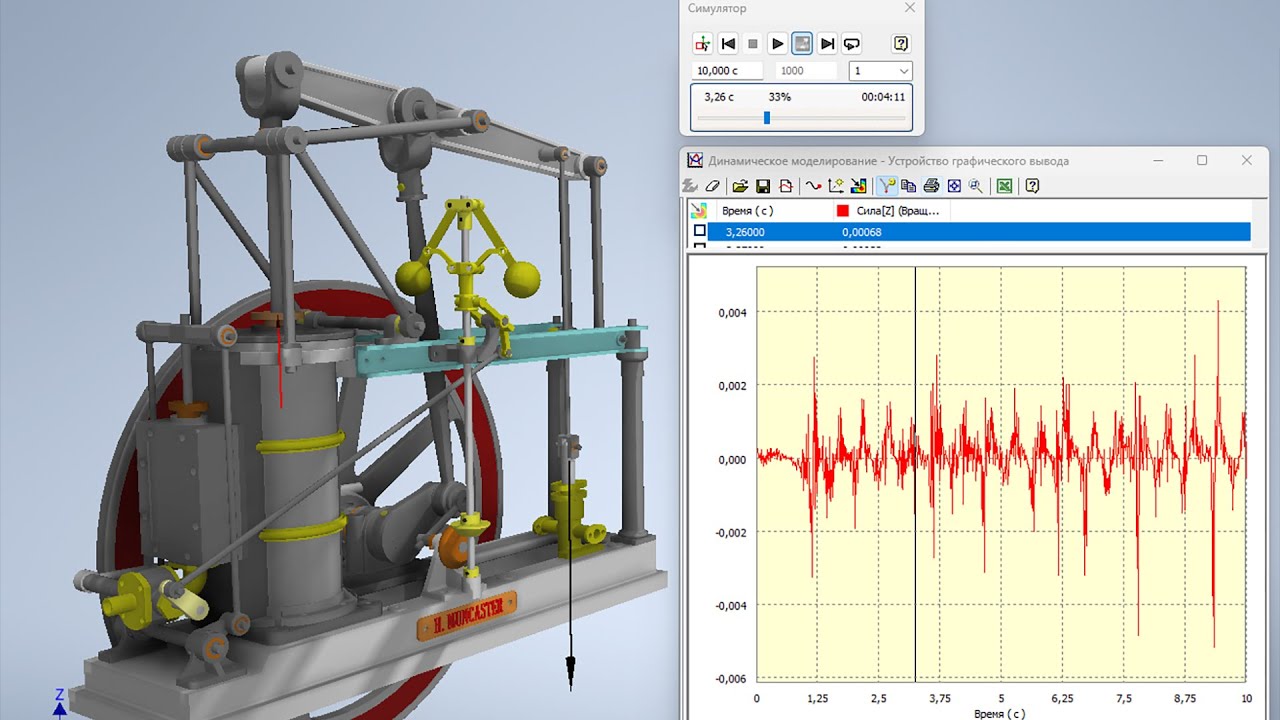Print the output grapher chart
This screenshot has height=720, width=1280.
point(932,186)
